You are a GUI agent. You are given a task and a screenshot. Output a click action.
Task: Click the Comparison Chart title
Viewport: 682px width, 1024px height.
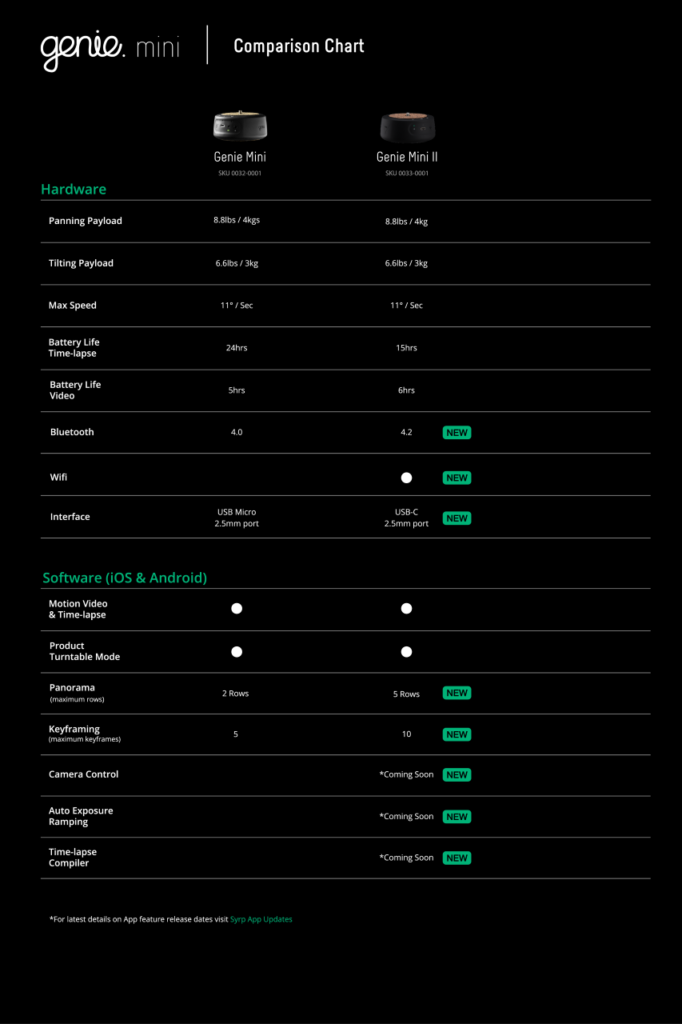click(298, 46)
